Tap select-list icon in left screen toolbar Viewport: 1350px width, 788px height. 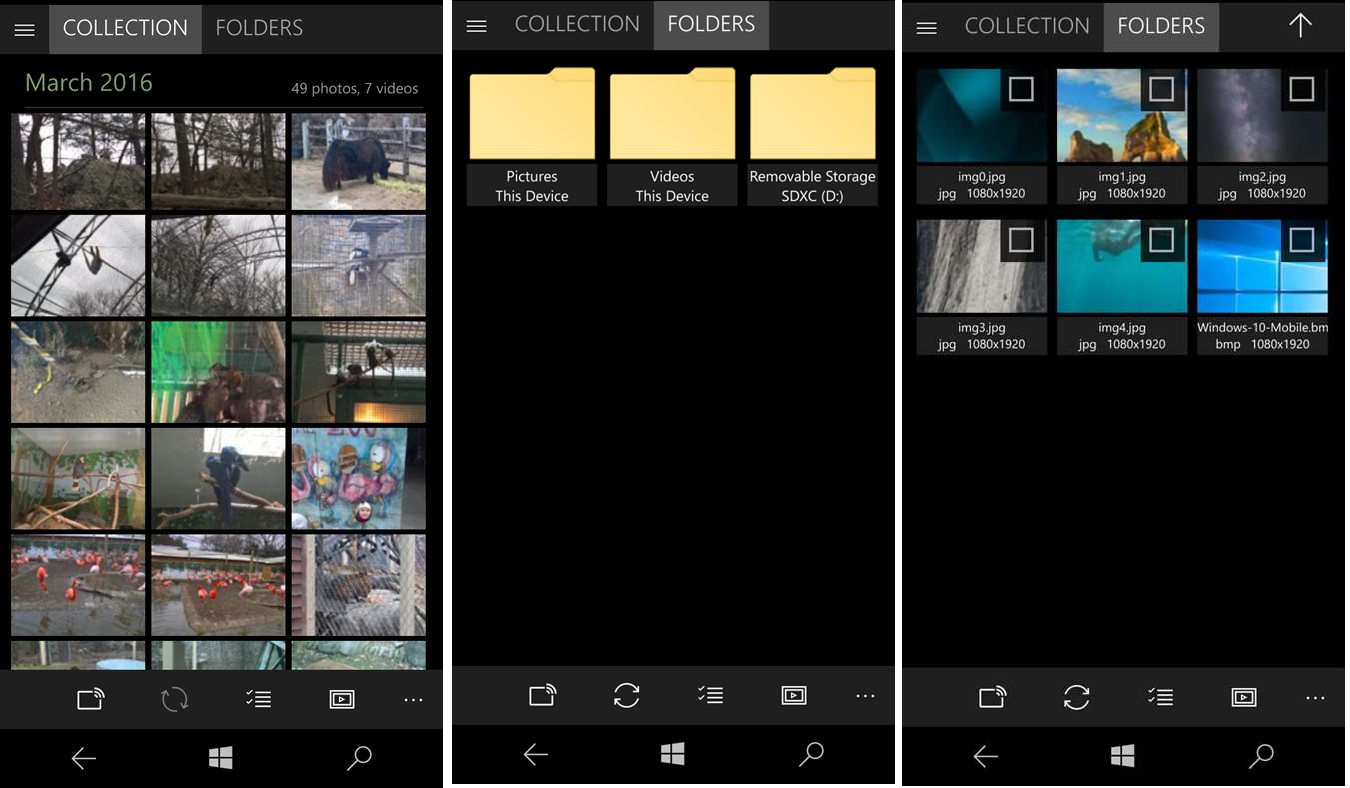point(258,699)
